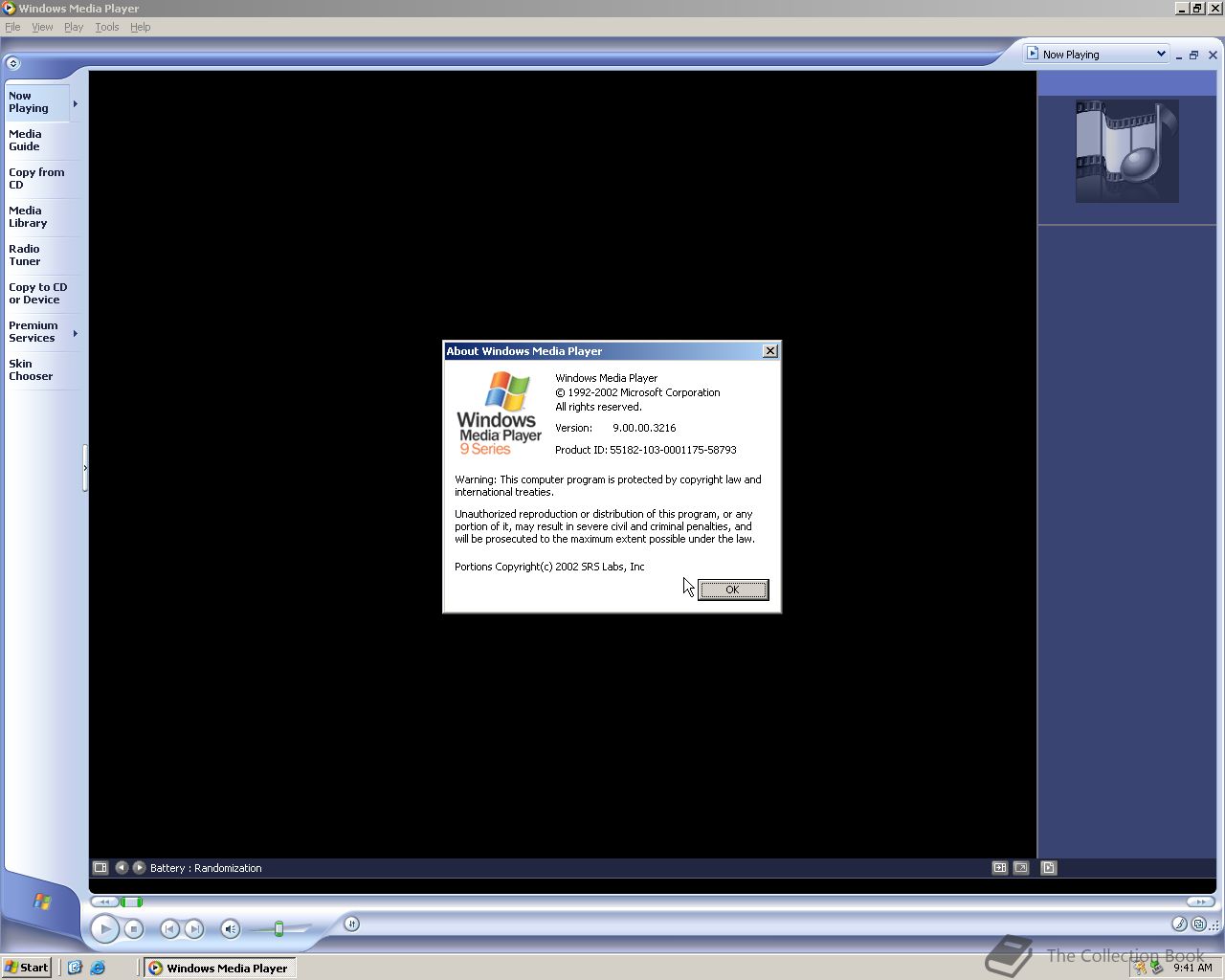Click the 9:41 AM clock
1225x980 pixels.
point(1192,968)
